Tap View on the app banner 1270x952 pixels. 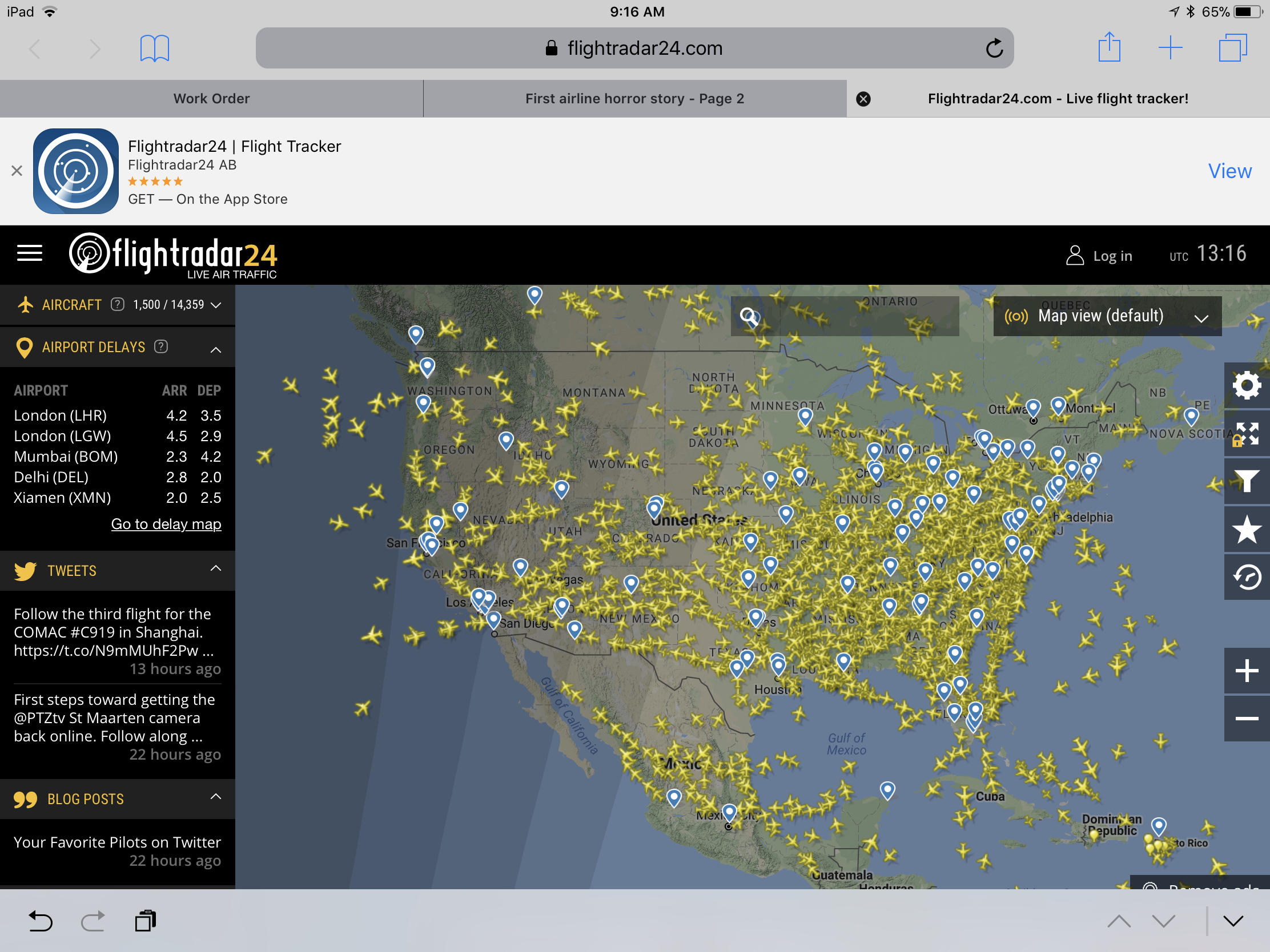click(1229, 171)
